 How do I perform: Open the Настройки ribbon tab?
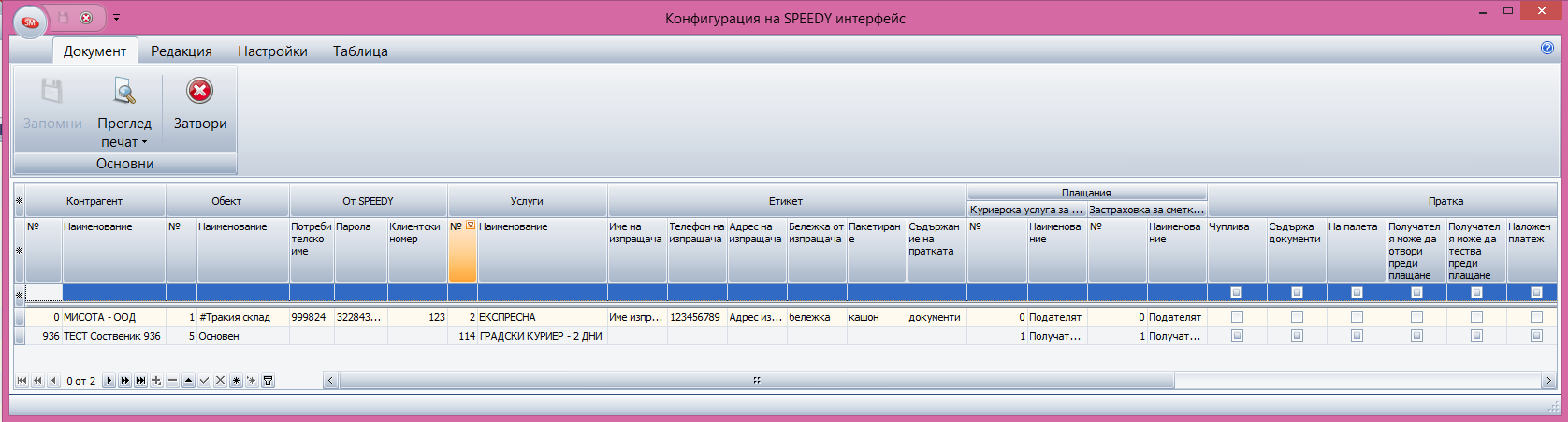point(272,51)
